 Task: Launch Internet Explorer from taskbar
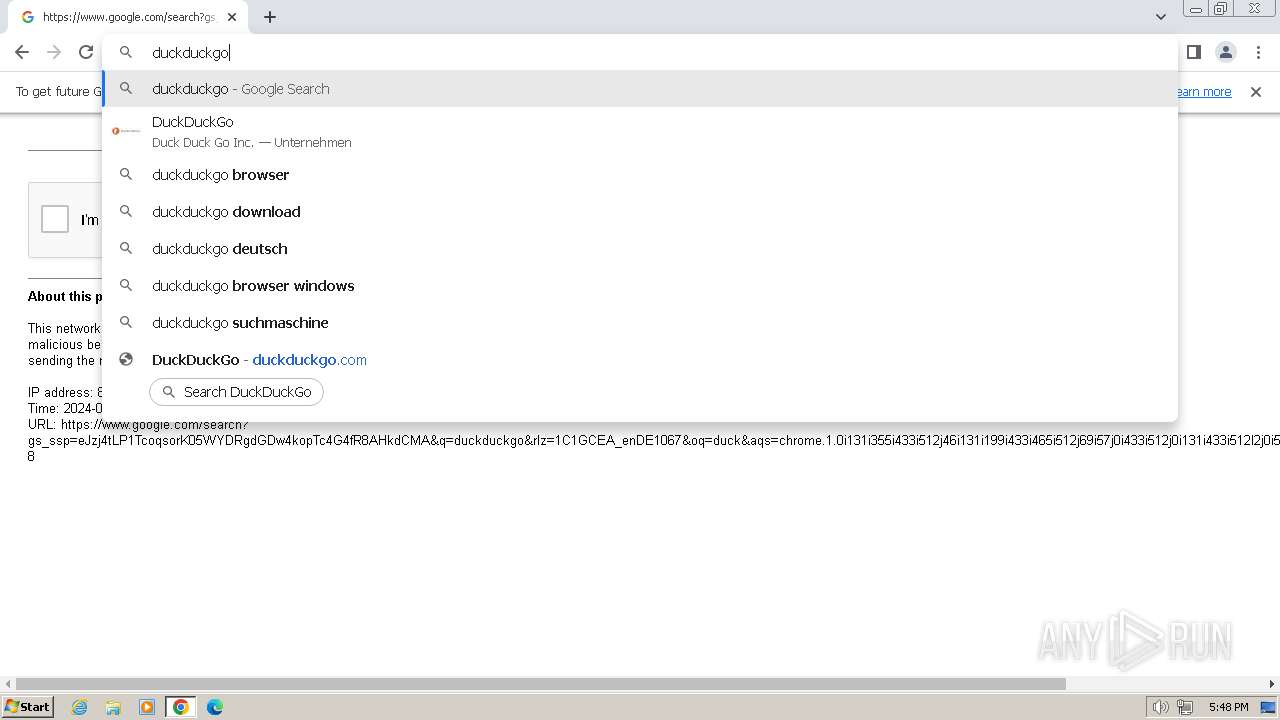(x=80, y=707)
